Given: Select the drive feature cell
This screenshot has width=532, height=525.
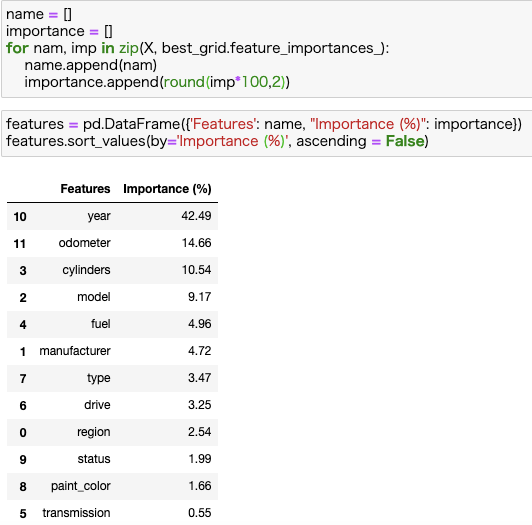Looking at the screenshot, I should click(97, 405).
